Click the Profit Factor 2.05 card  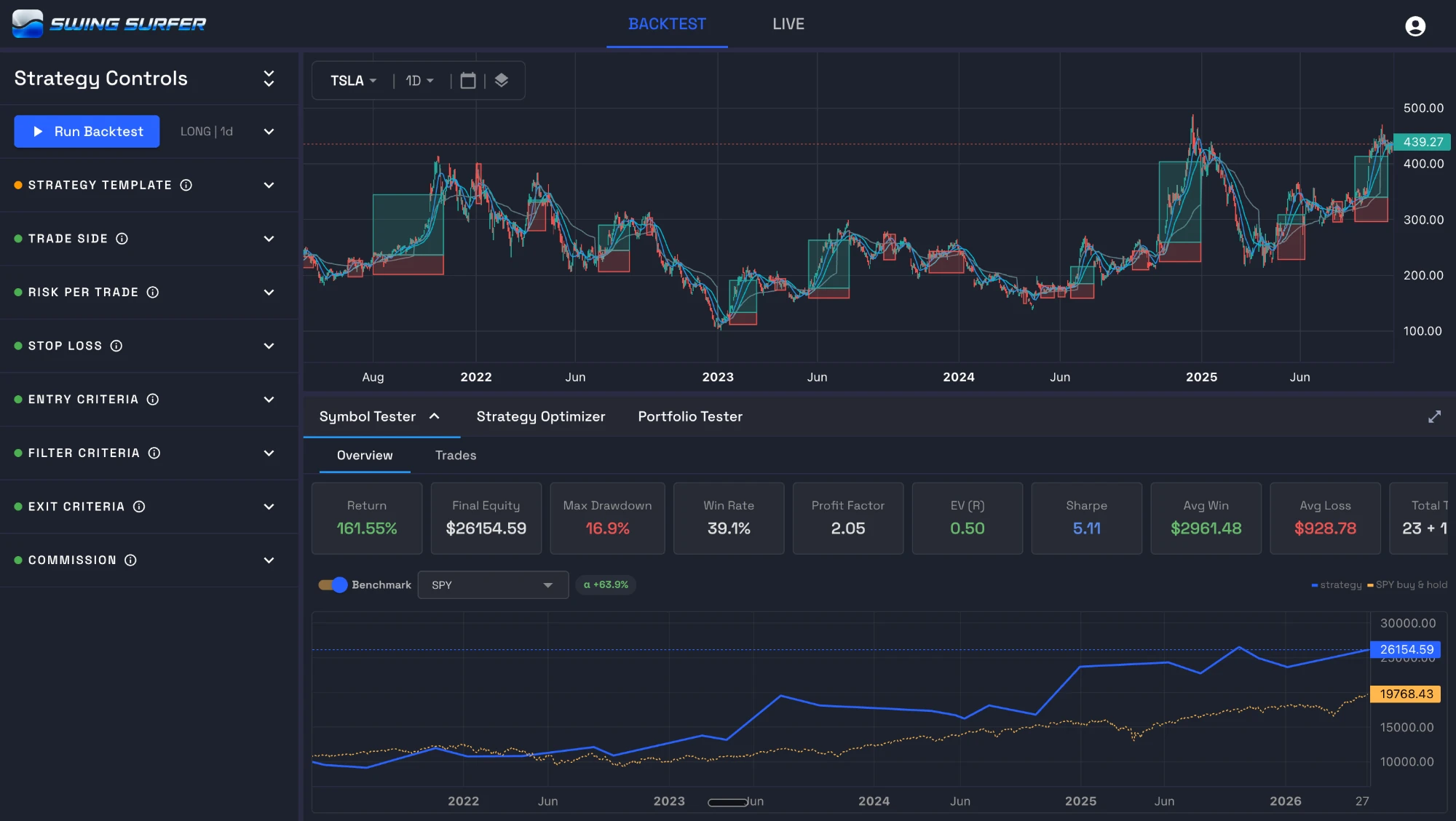pyautogui.click(x=848, y=518)
